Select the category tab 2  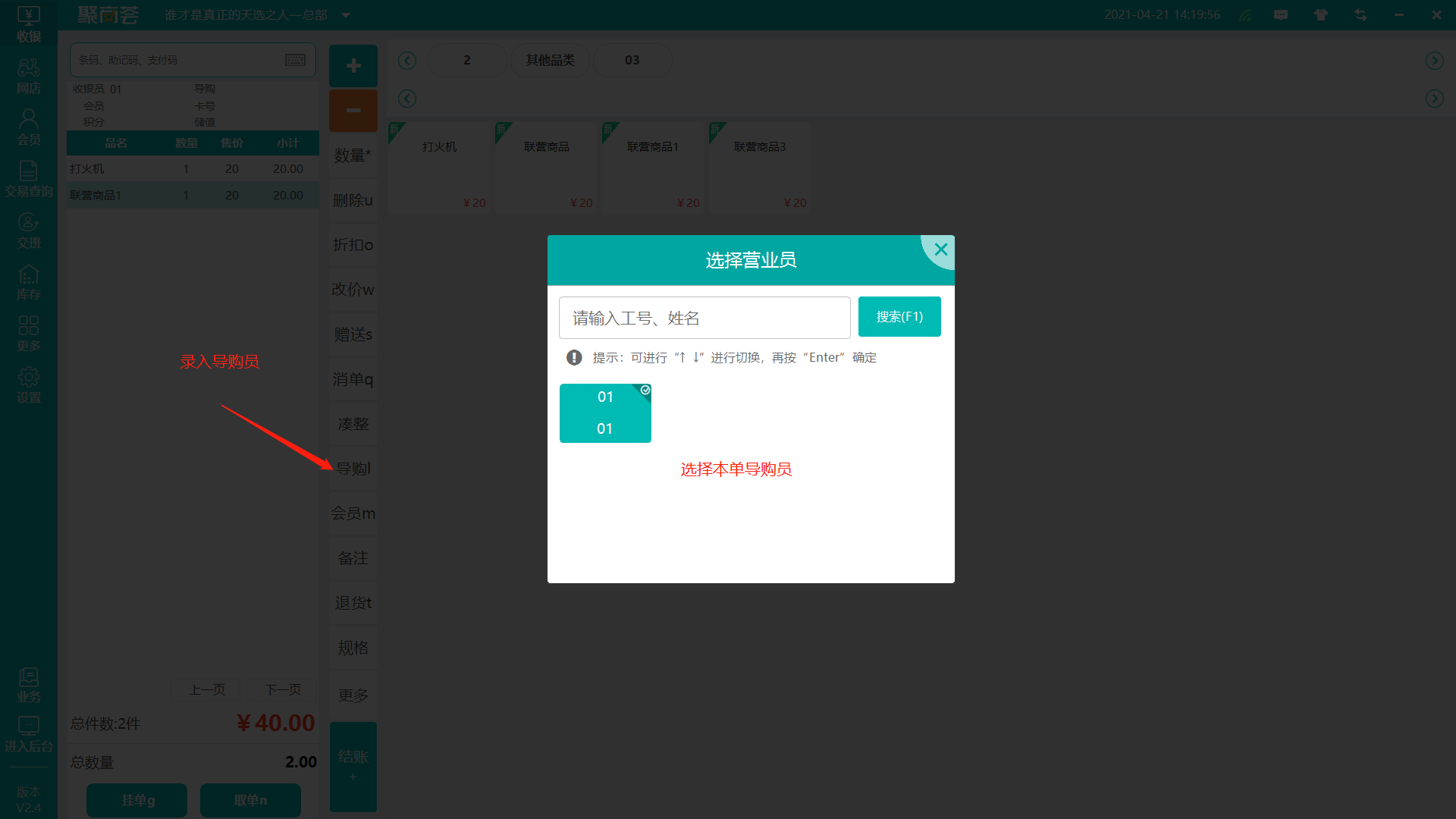(x=467, y=60)
